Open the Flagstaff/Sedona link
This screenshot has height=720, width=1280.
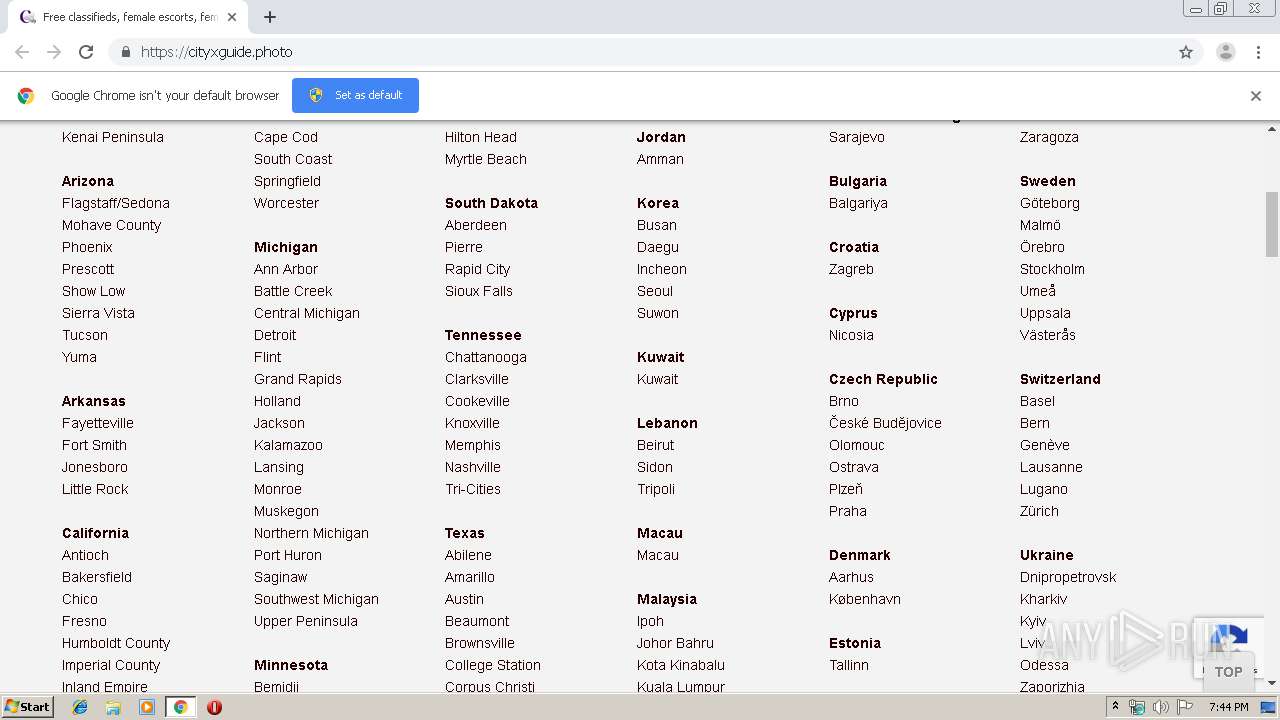[116, 203]
